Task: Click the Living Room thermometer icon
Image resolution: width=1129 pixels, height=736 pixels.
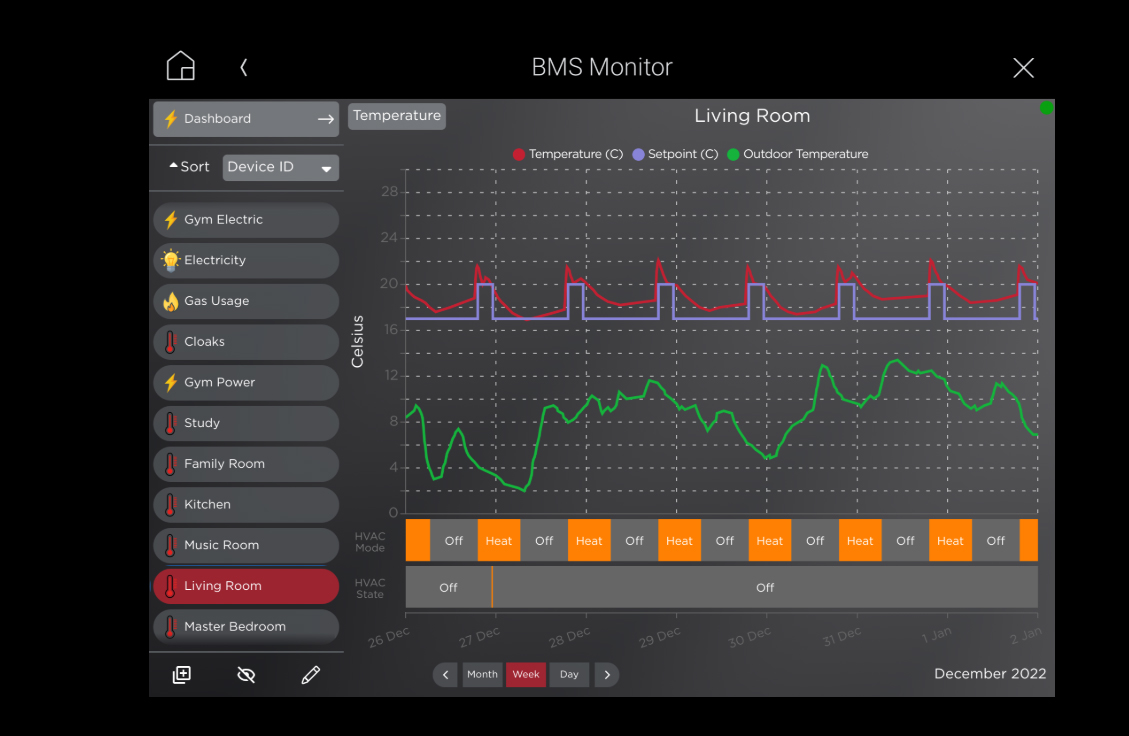Action: [x=171, y=586]
